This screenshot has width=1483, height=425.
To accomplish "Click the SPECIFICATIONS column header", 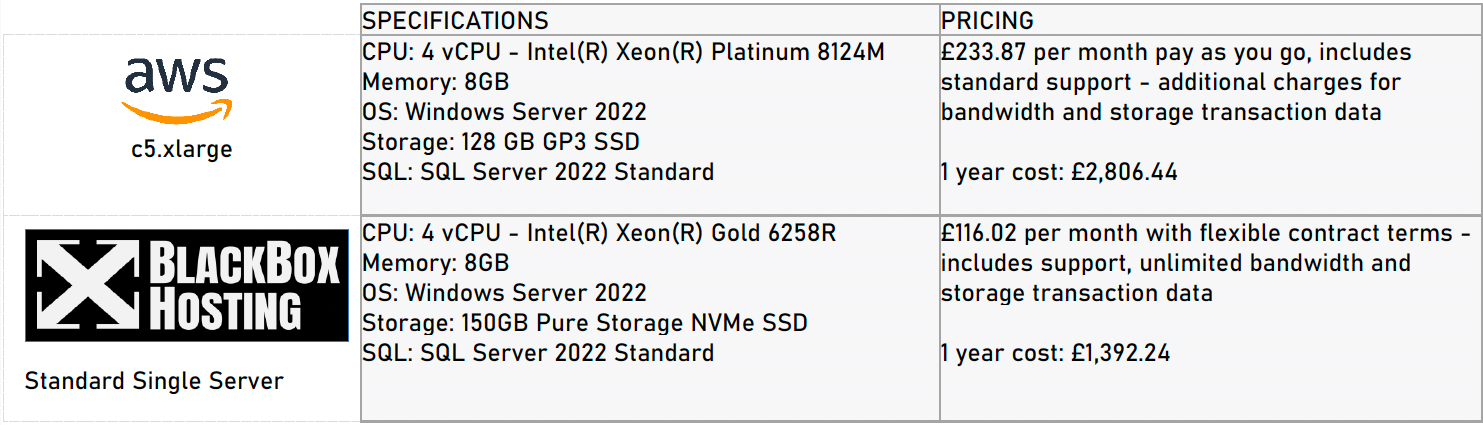I will 455,21.
